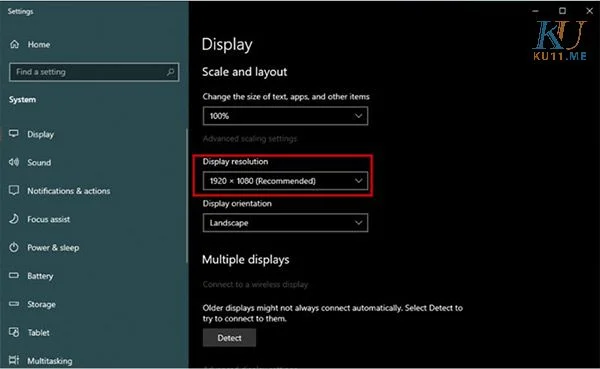Go to Multitasking settings

[49, 361]
